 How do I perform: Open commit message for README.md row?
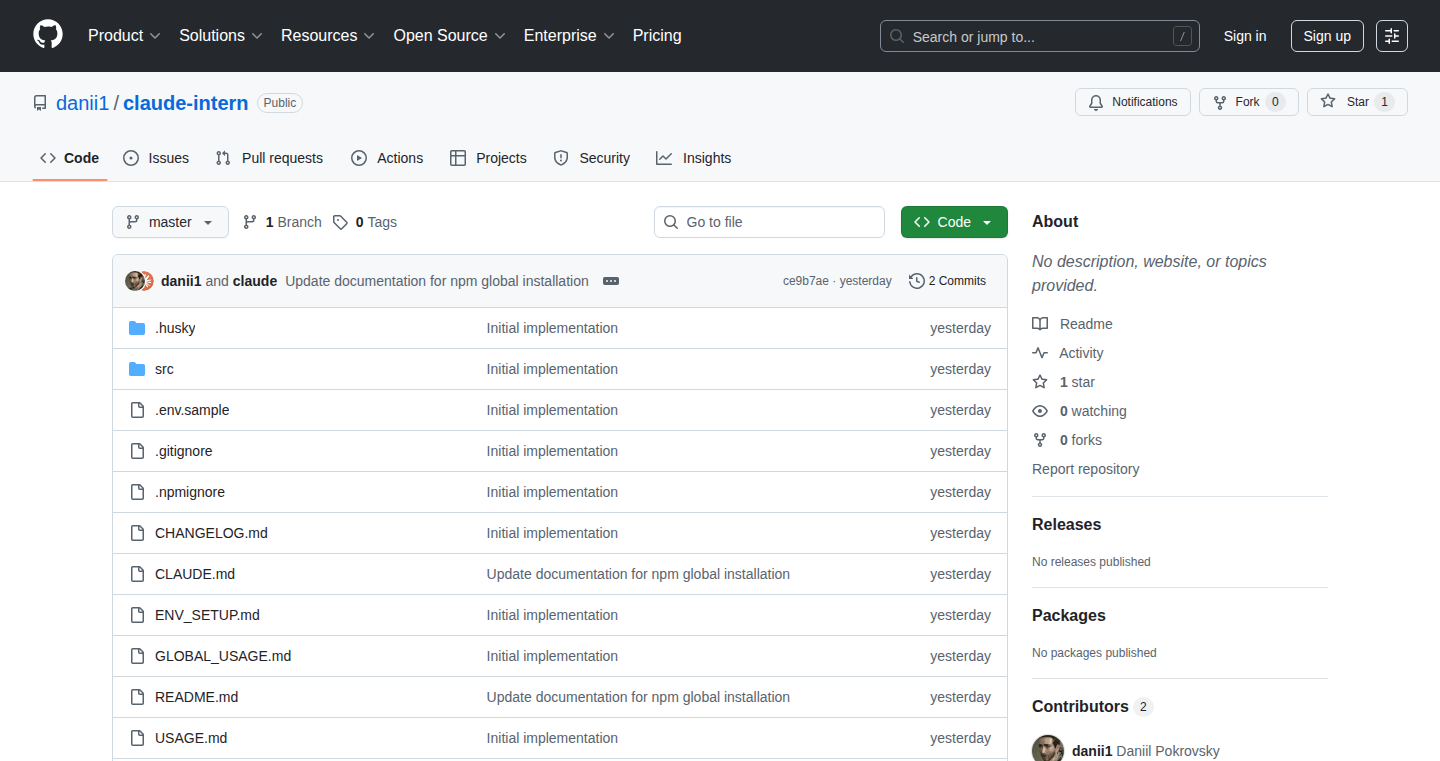click(638, 697)
